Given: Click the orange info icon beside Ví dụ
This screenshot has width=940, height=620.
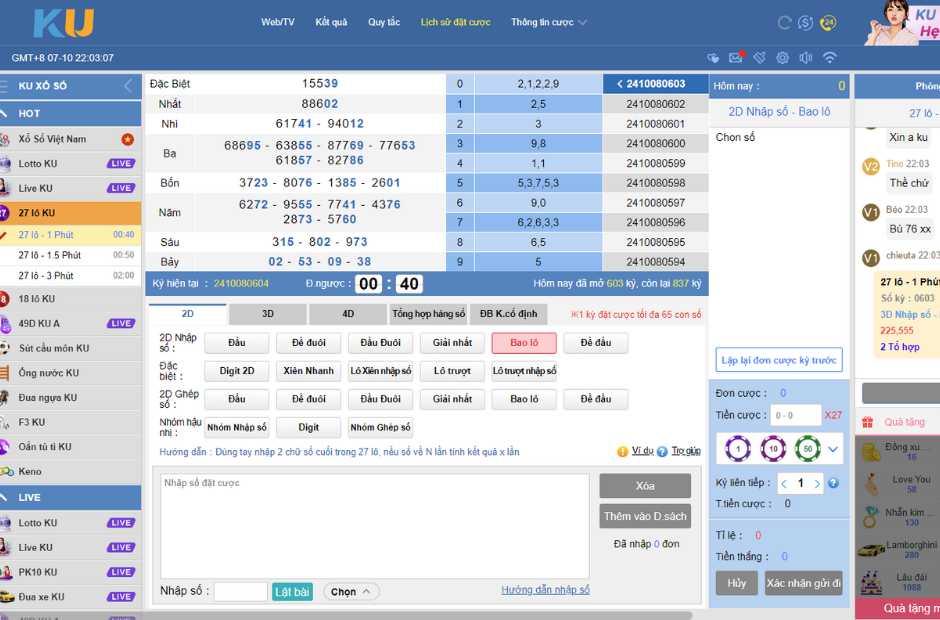Looking at the screenshot, I should (622, 452).
